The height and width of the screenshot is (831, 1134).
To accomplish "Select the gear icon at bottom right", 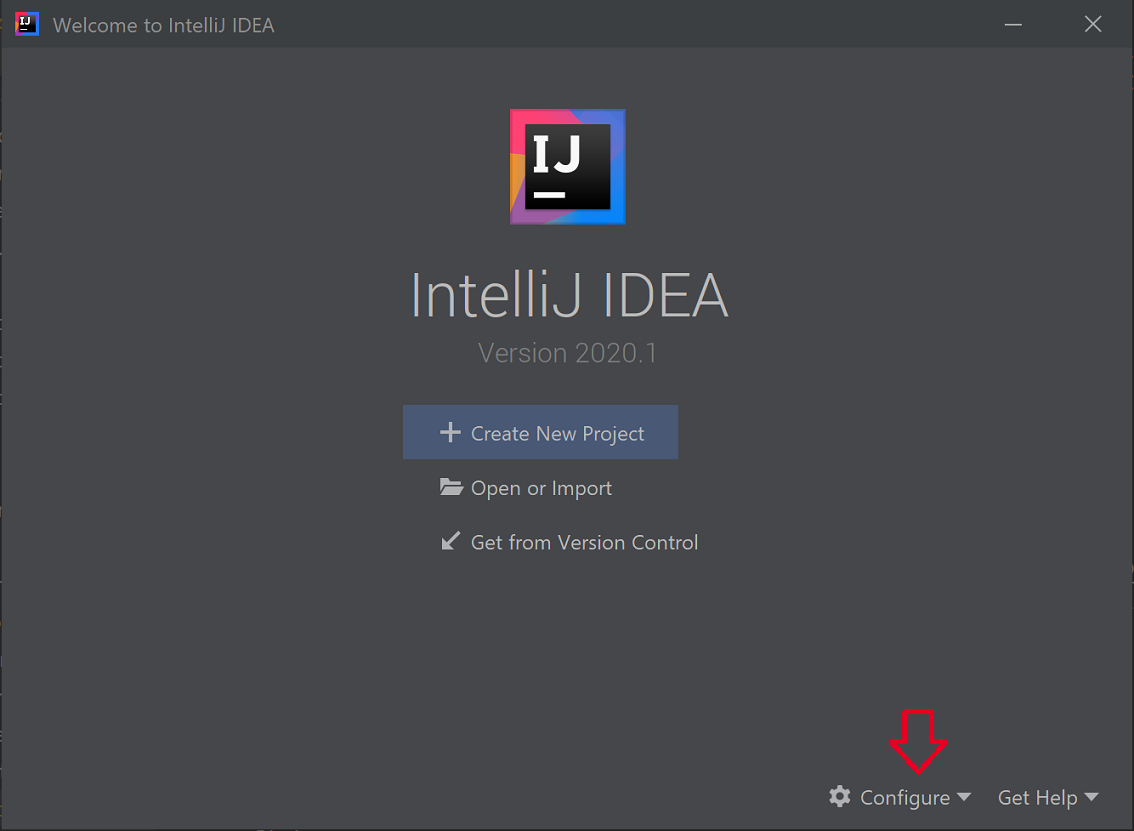I will point(839,797).
